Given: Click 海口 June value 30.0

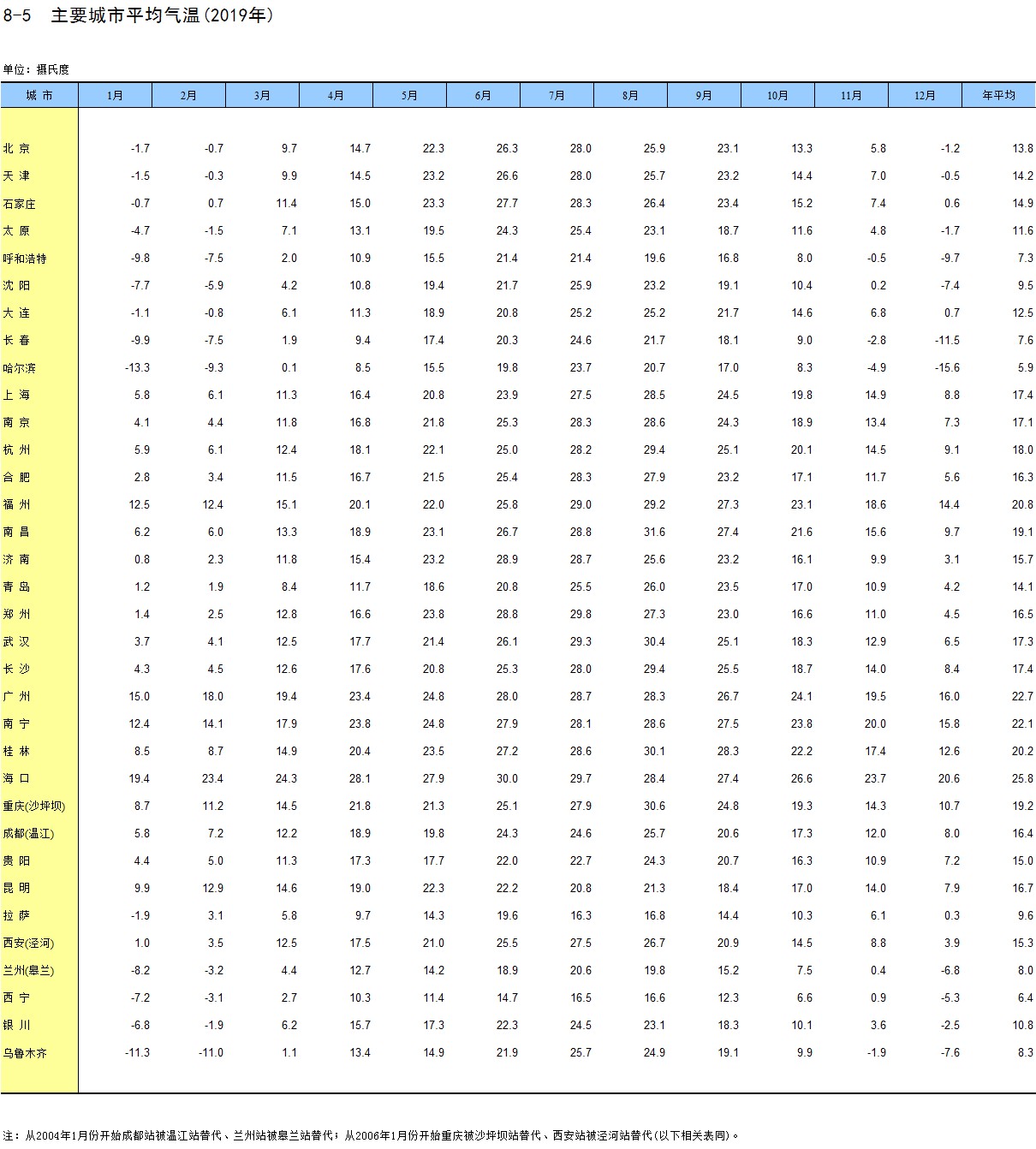Looking at the screenshot, I should click(507, 778).
